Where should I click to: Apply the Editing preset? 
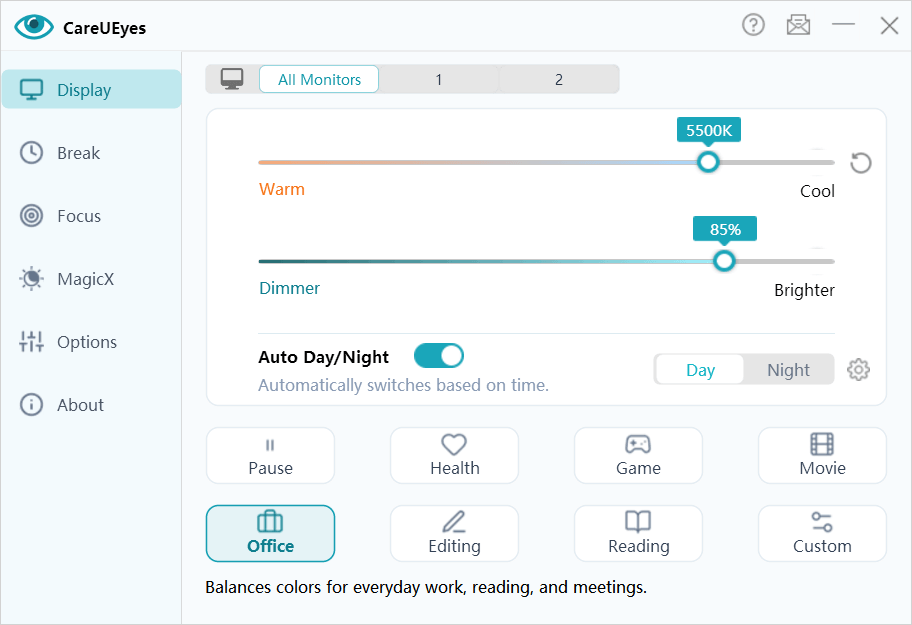coord(454,533)
